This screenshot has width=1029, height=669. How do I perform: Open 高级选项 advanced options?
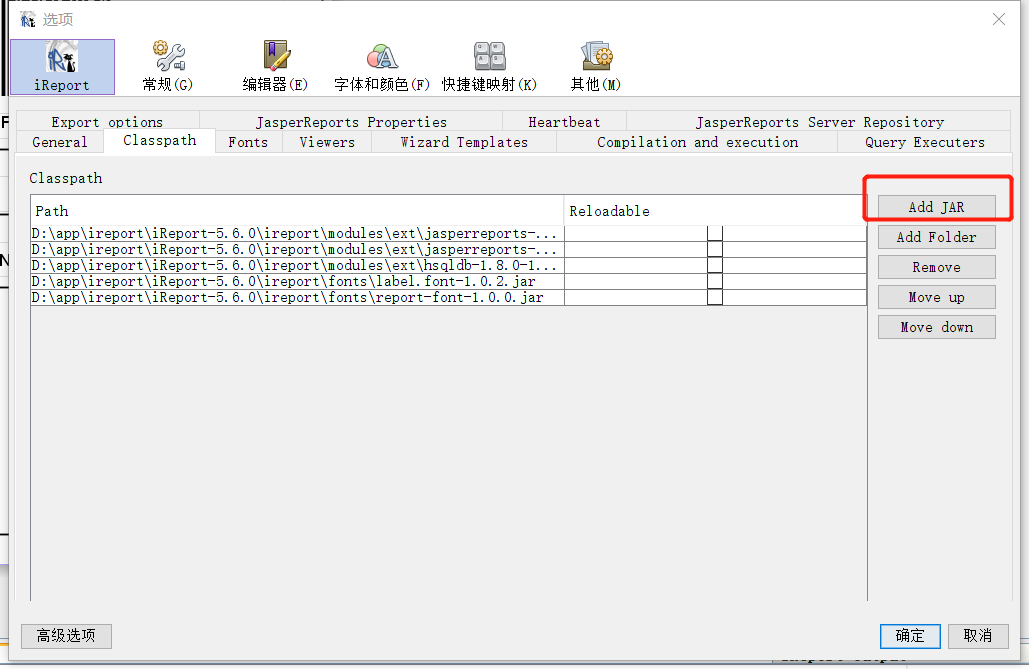(66, 636)
